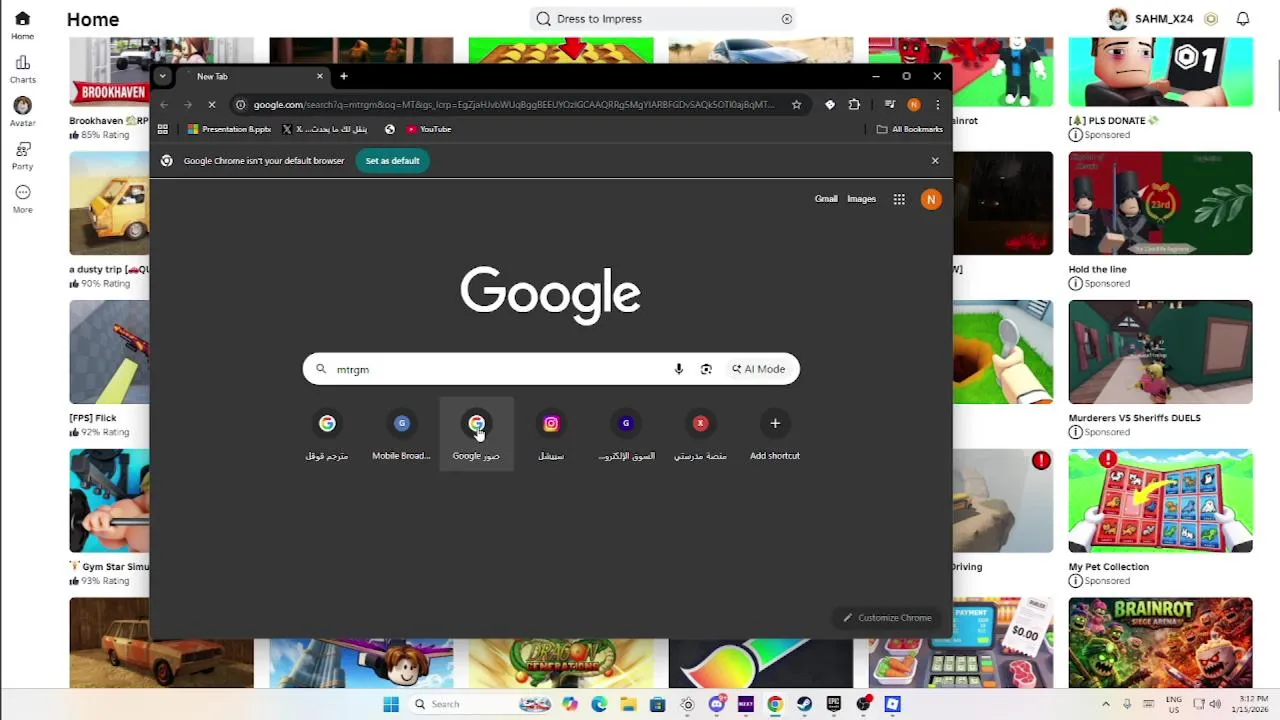Open مترجم قوقل shortcut
Viewport: 1280px width, 720px height.
pos(327,435)
